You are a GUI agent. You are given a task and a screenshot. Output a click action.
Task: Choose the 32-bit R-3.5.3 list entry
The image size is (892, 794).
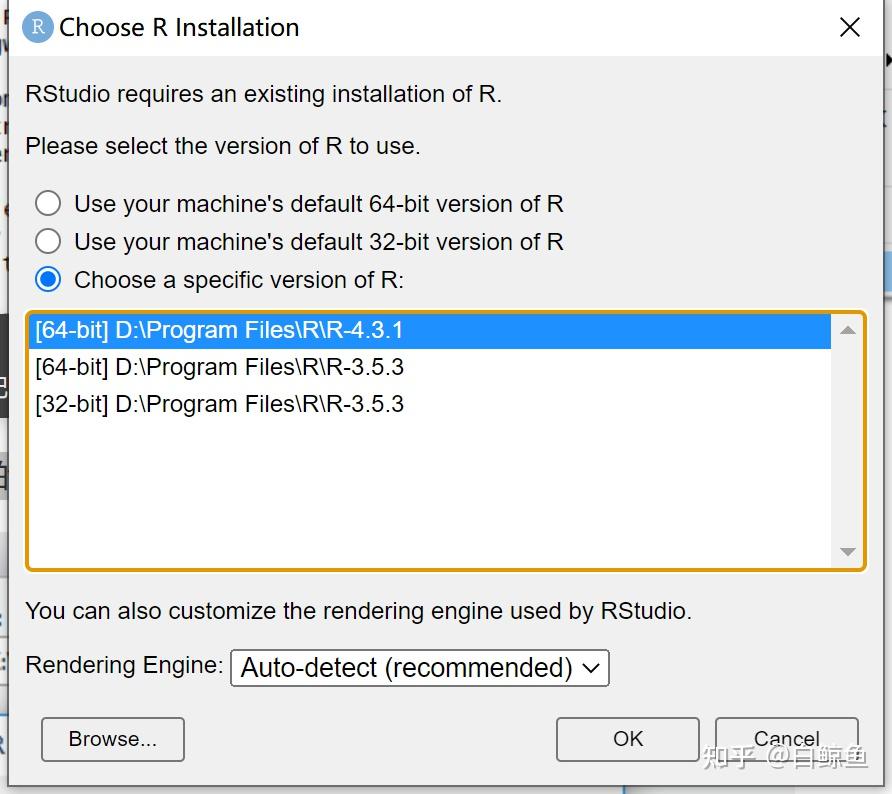[x=219, y=404]
